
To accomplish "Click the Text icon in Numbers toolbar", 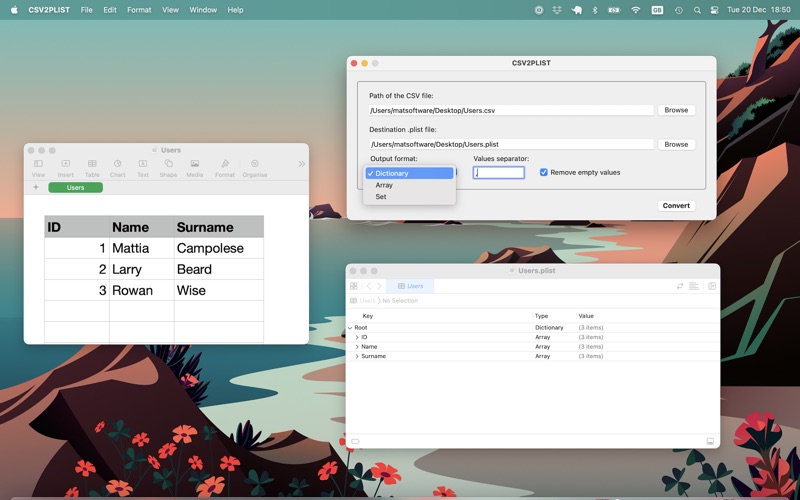I will coord(143,164).
